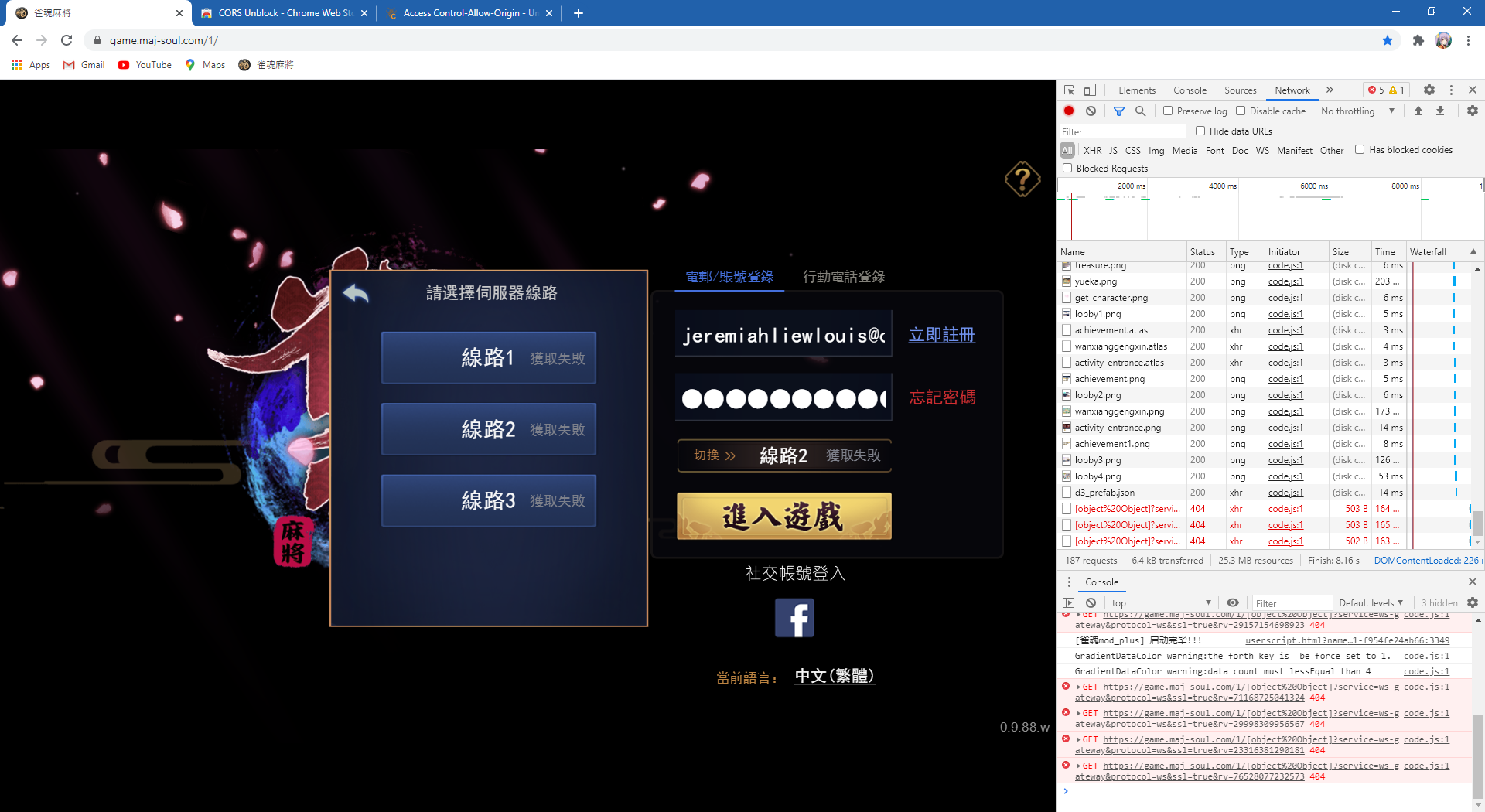Export HAR with the download icon
The width and height of the screenshot is (1485, 812).
coord(1440,111)
